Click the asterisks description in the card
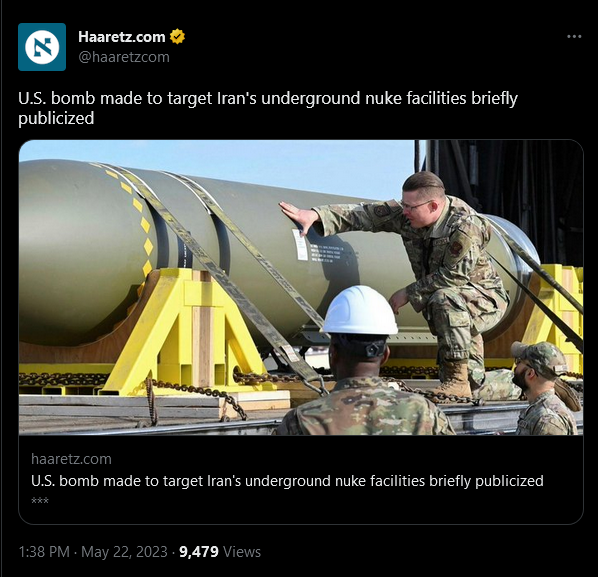 (40, 500)
